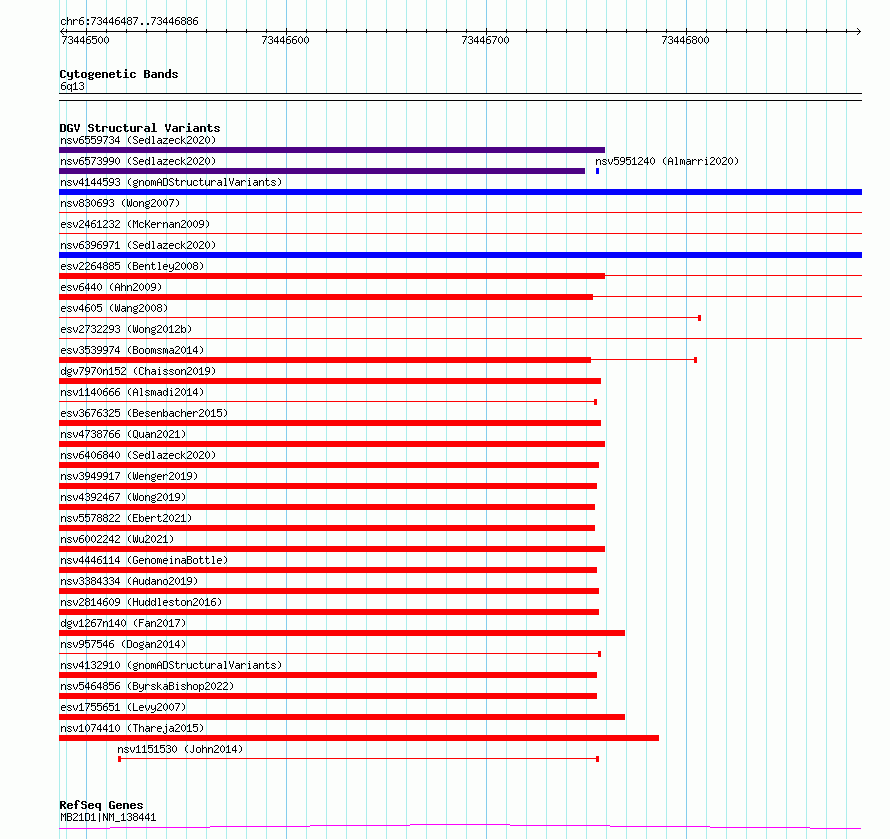Click ruler position 73446700

coord(485,40)
